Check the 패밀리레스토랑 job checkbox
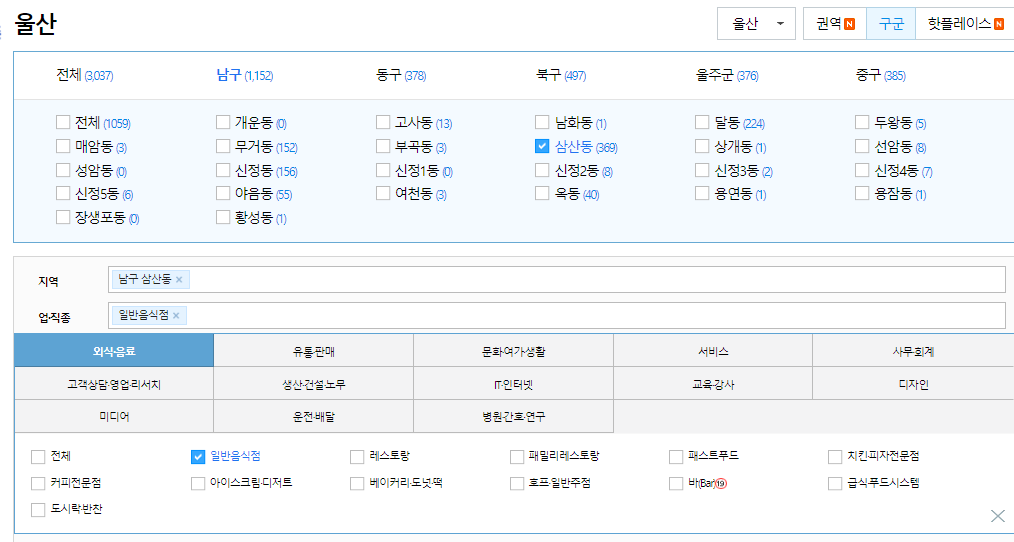The image size is (1014, 542). (517, 457)
